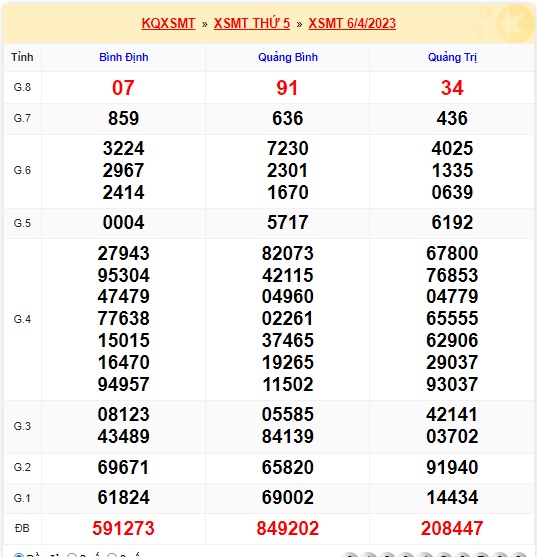Select the first full-display radio button

pos(18,555)
